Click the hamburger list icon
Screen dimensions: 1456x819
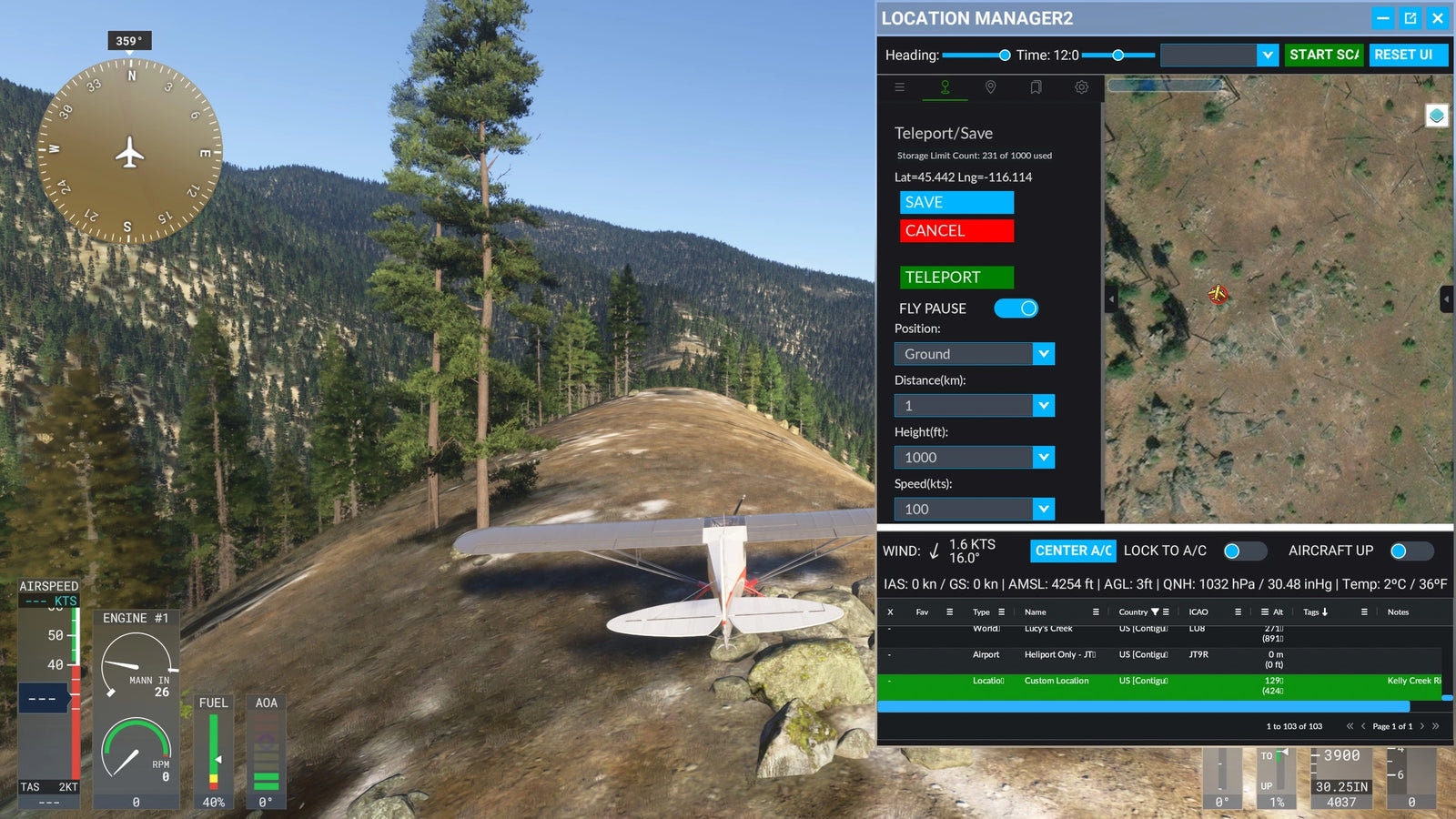click(x=899, y=87)
